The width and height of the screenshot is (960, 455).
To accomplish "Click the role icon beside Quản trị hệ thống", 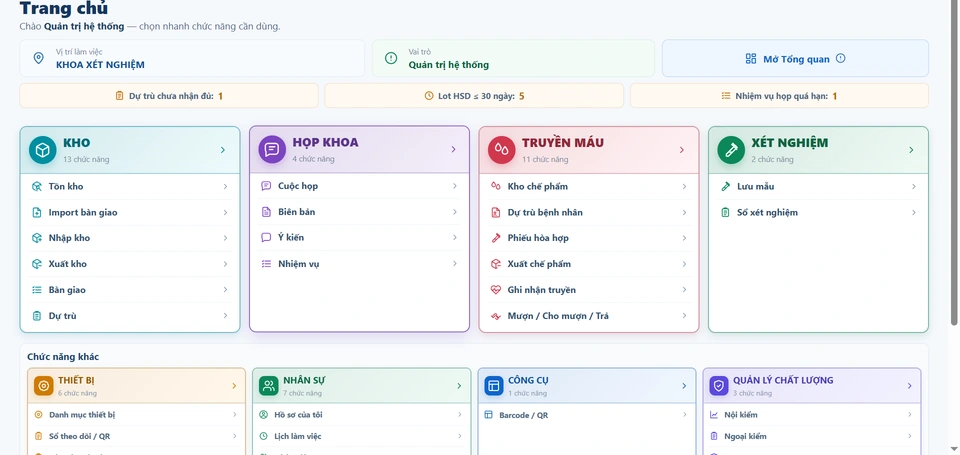I will pyautogui.click(x=391, y=58).
